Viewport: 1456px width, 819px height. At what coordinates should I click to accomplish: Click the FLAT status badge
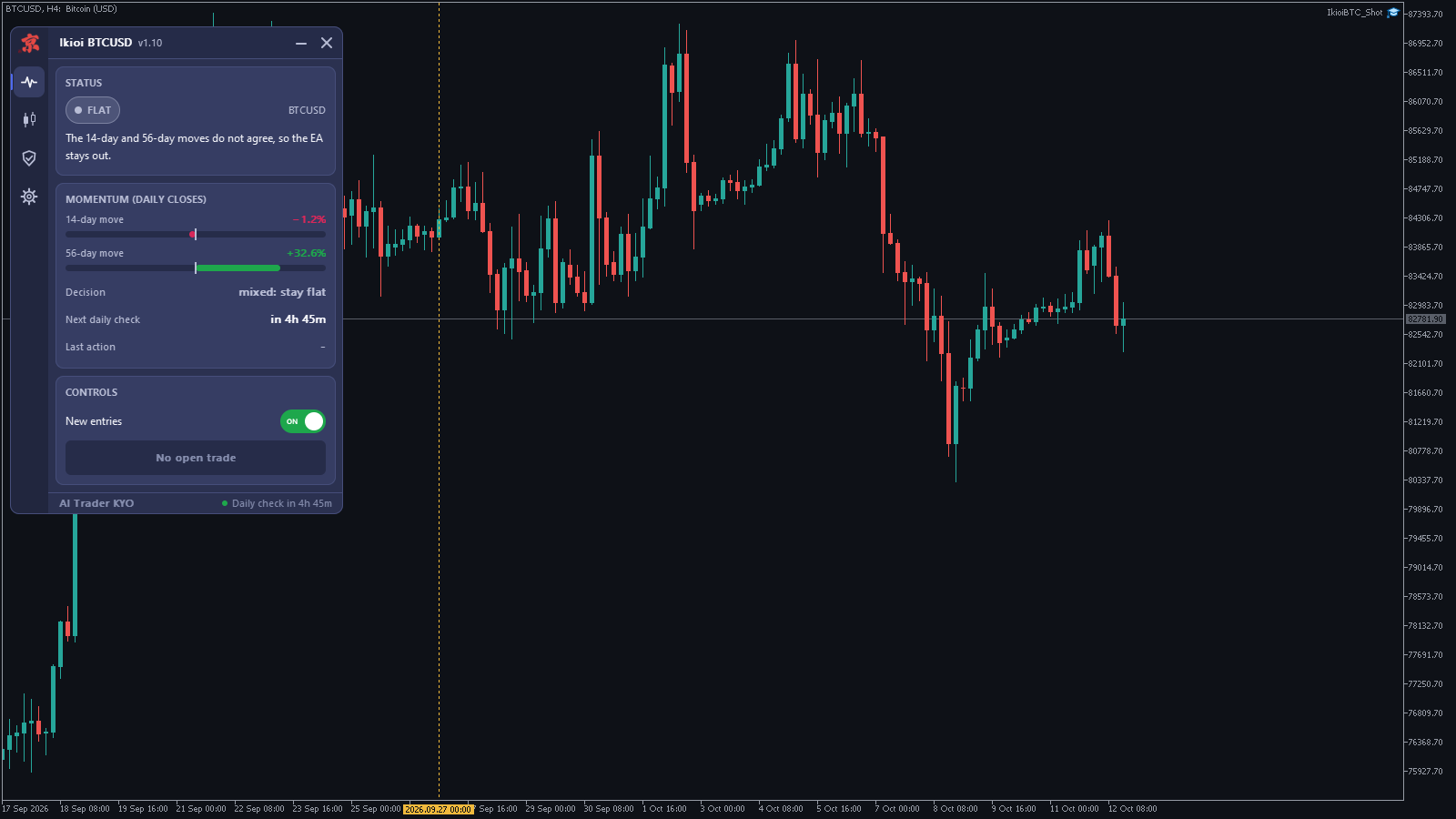tap(93, 110)
